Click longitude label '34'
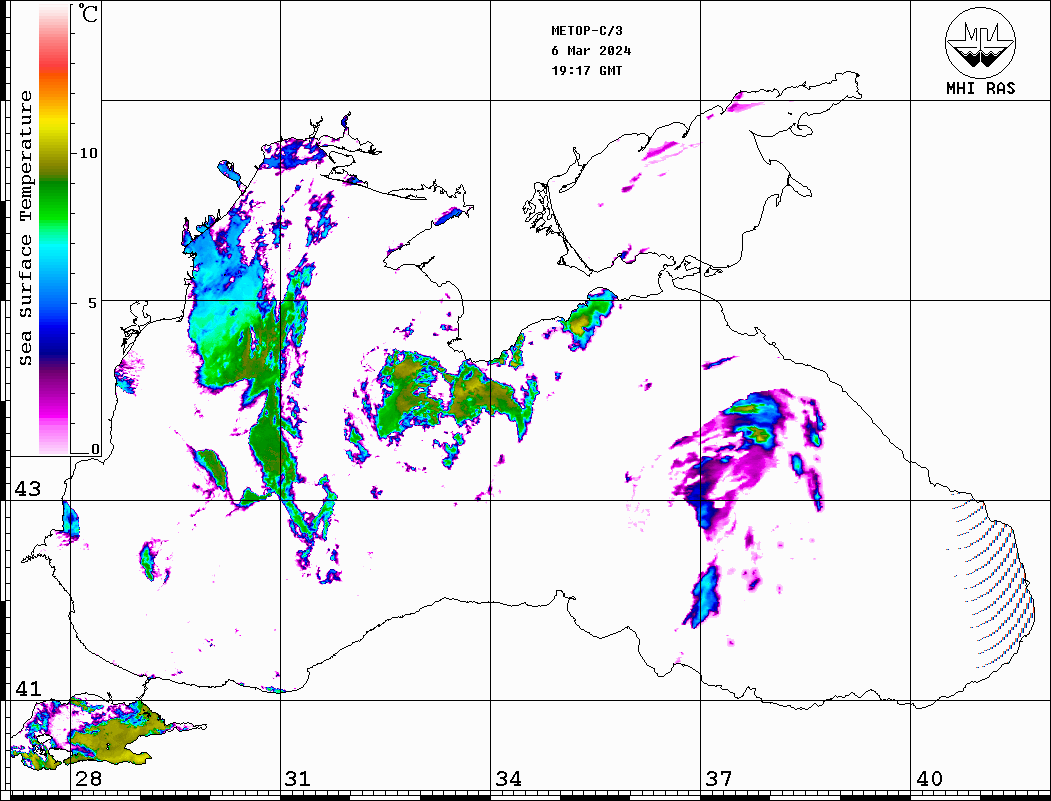 coord(508,778)
